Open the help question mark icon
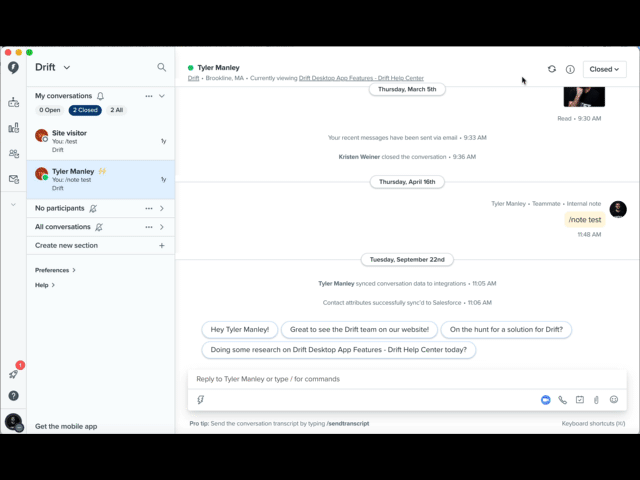 pos(13,396)
